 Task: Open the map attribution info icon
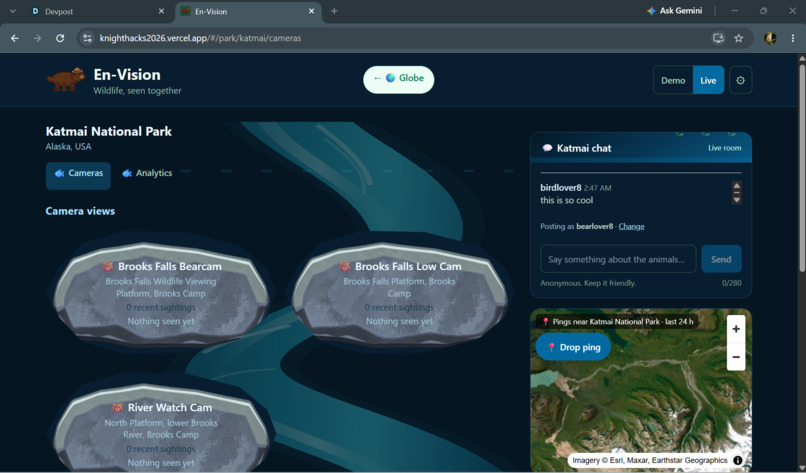pos(738,460)
